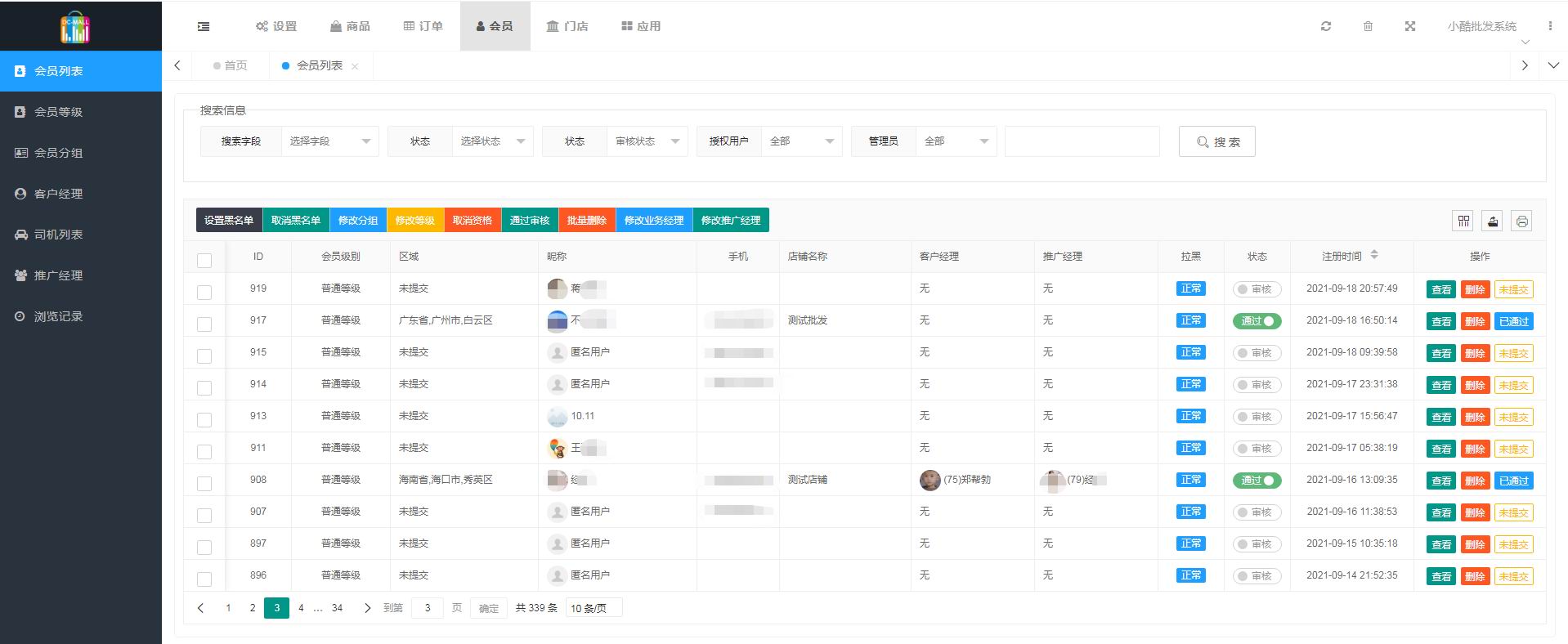Open 客户经理 in sidebar
This screenshot has height=644, width=1568.
tap(81, 194)
